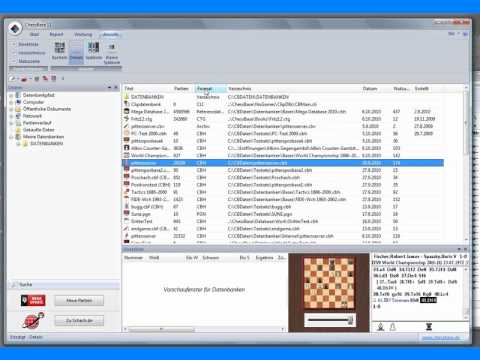Click the Fritz12.ctg book icon
480x360 pixels.
point(127,119)
